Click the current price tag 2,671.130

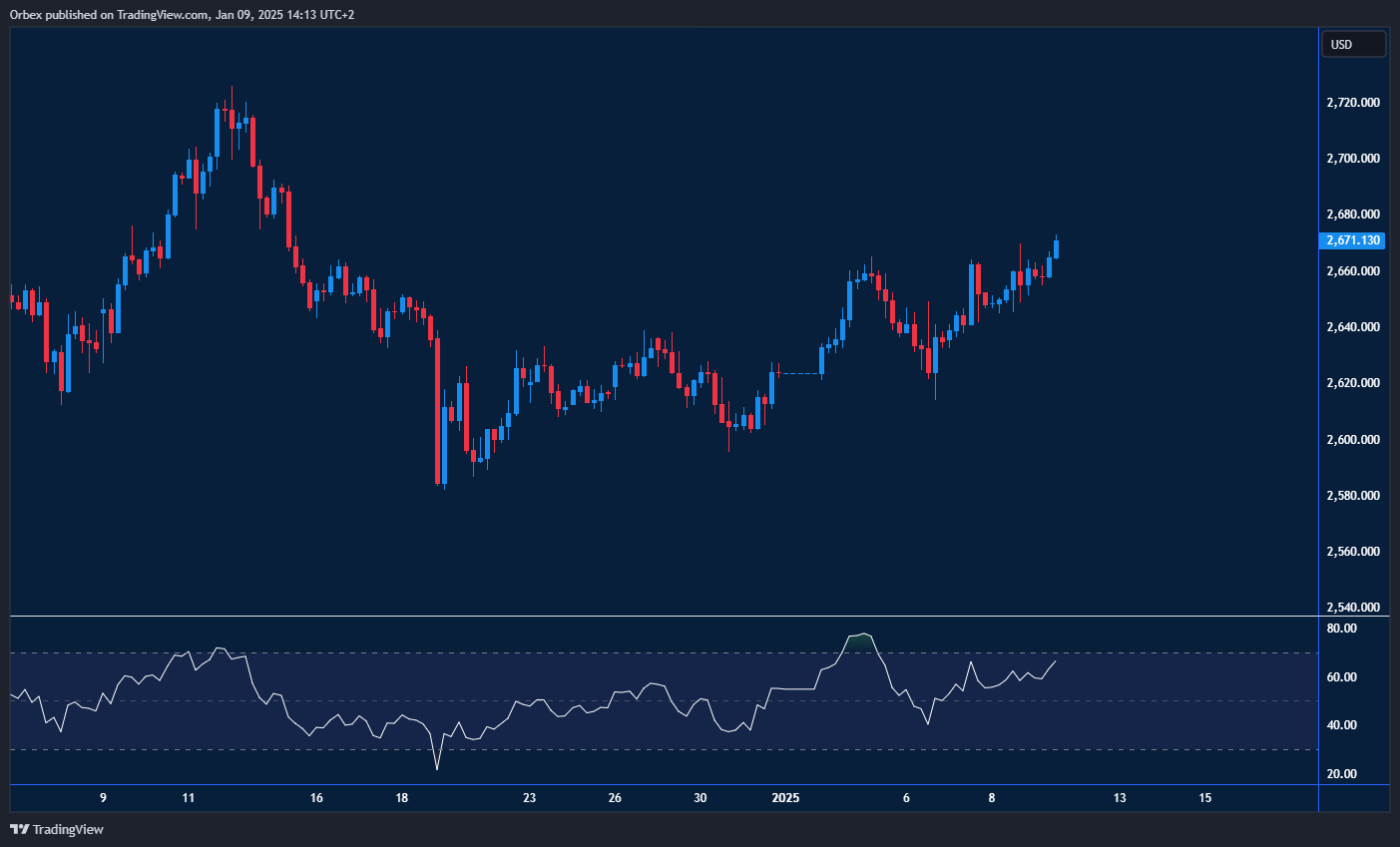tap(1353, 240)
